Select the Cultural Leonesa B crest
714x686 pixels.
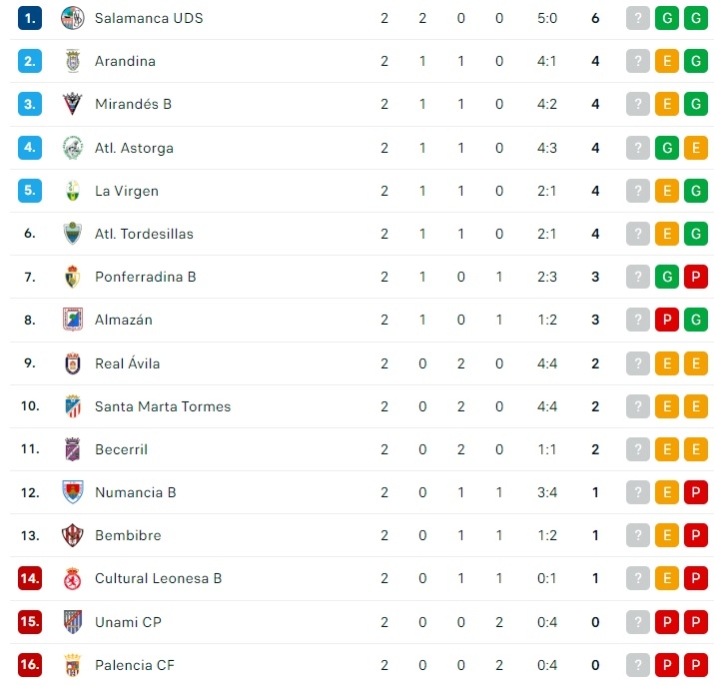coord(72,578)
